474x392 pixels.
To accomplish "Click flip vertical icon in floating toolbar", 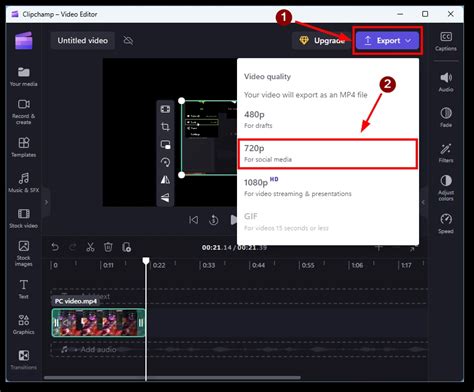I will click(165, 198).
